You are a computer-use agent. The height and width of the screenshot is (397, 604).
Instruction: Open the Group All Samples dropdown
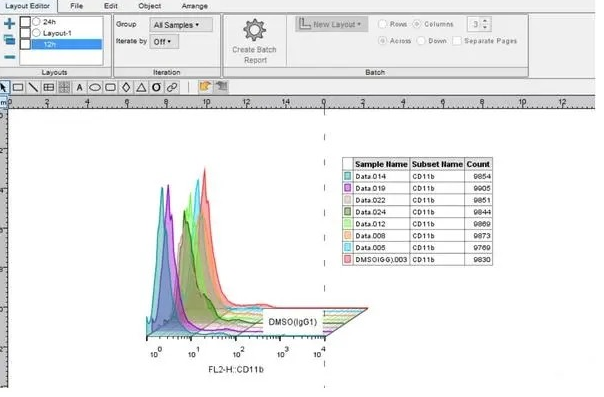pyautogui.click(x=181, y=25)
